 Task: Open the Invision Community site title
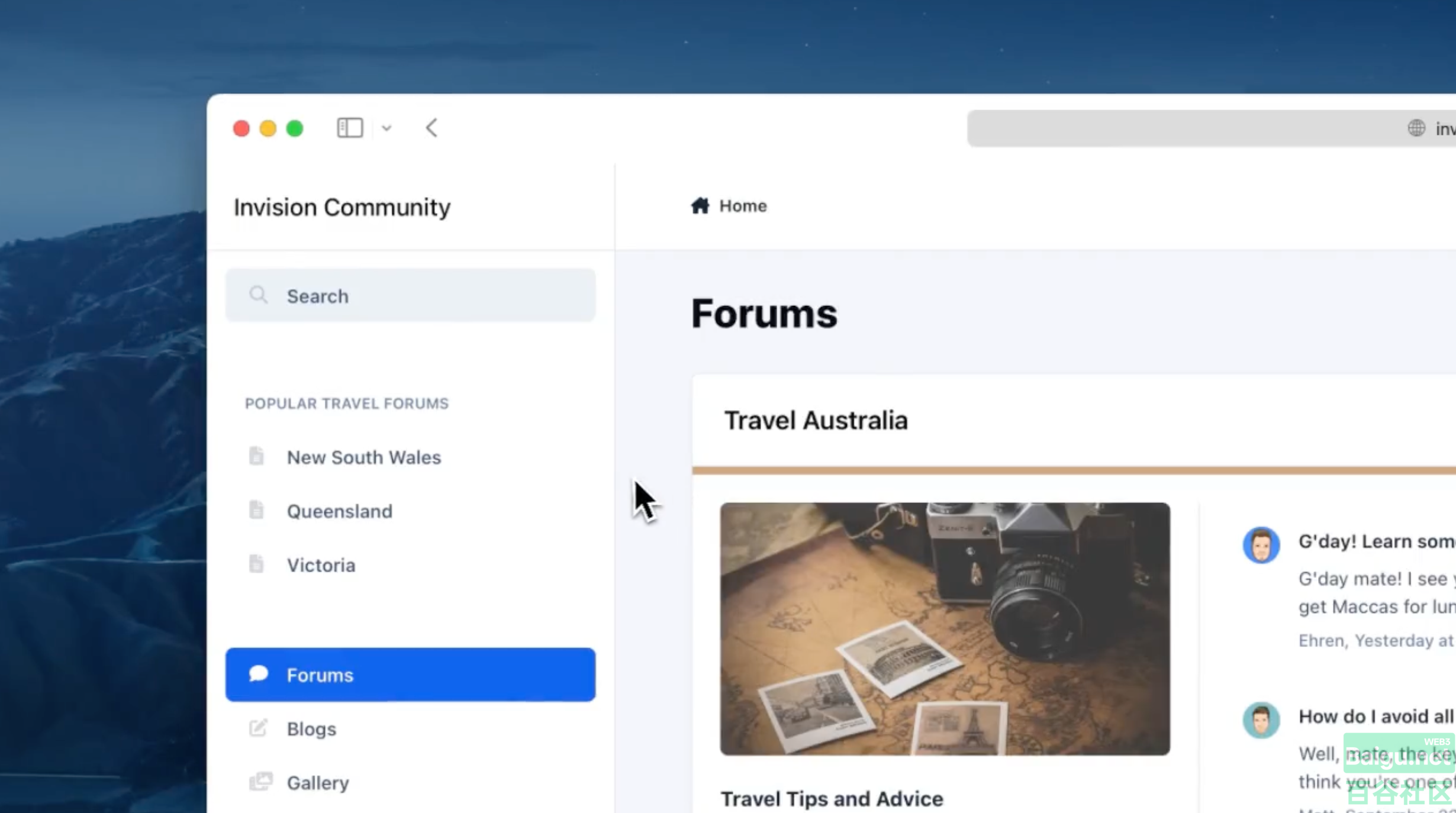(342, 207)
